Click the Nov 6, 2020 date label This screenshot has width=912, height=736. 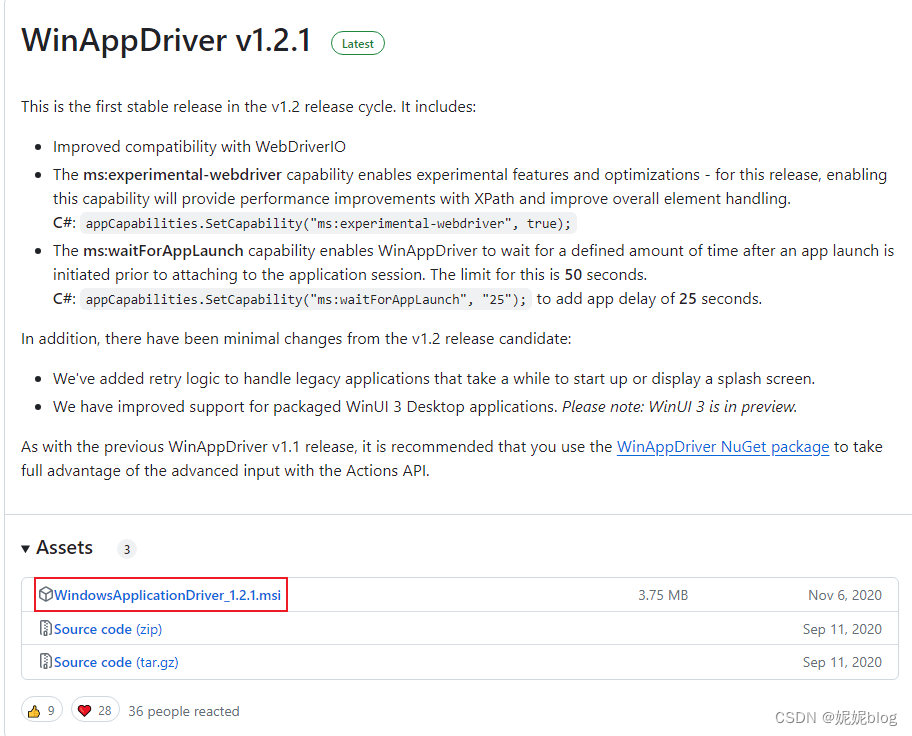tap(845, 594)
